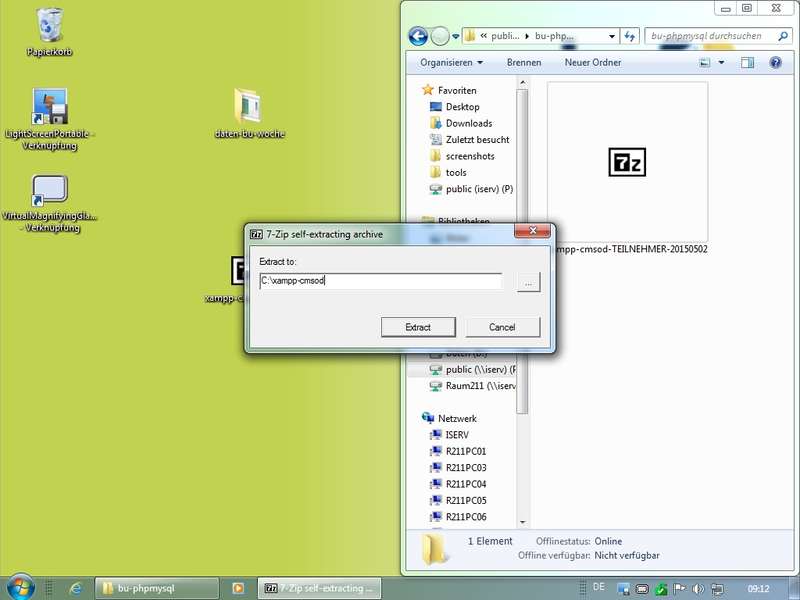Change view with the view icon button

705,62
